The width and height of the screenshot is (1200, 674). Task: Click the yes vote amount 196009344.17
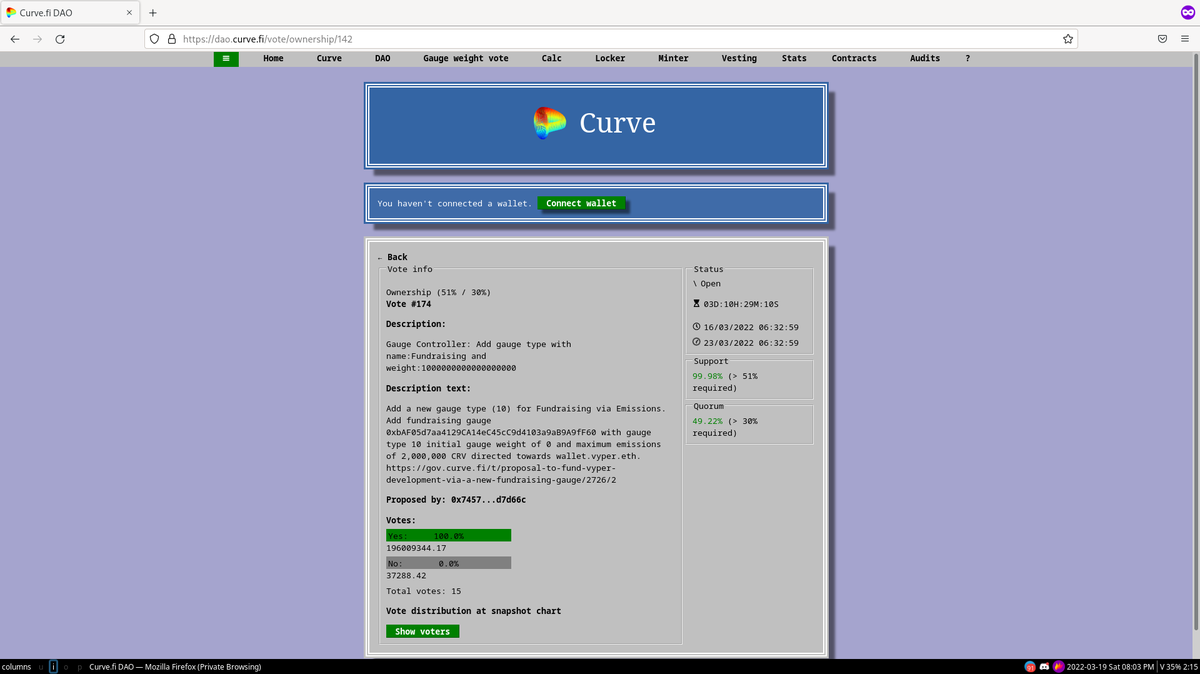click(416, 548)
